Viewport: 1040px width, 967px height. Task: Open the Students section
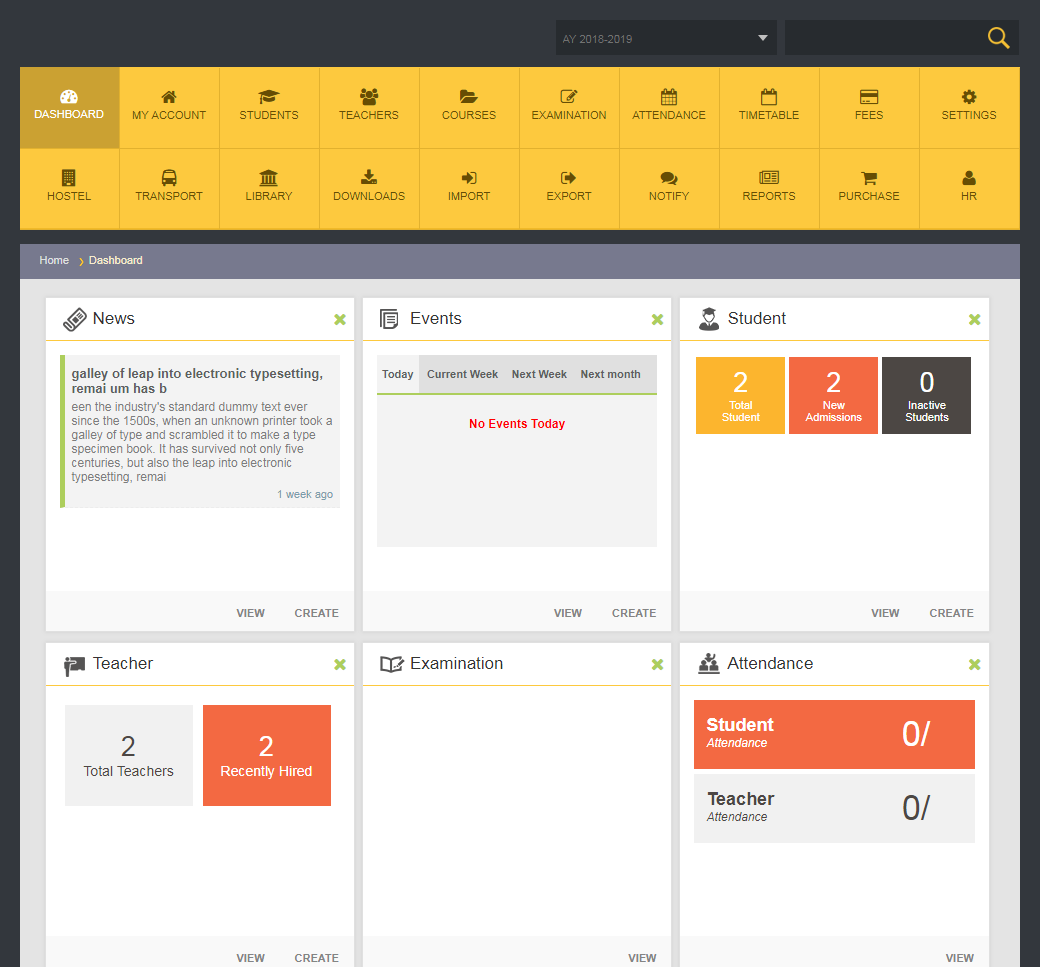tap(268, 107)
